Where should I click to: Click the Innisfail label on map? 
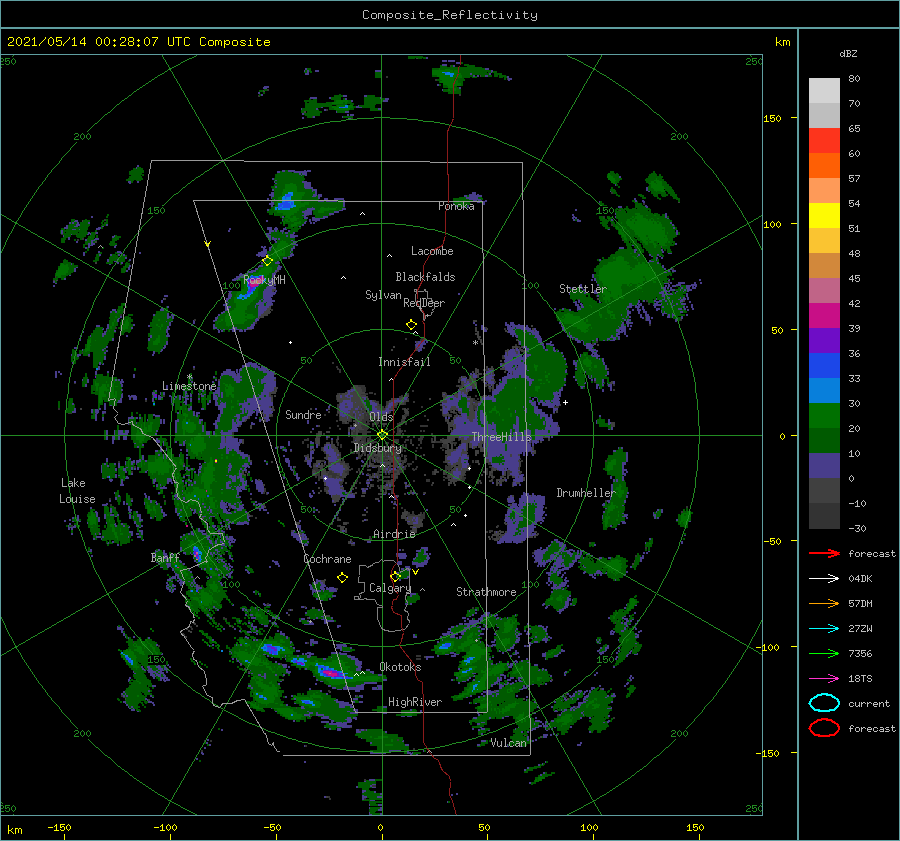click(x=404, y=362)
